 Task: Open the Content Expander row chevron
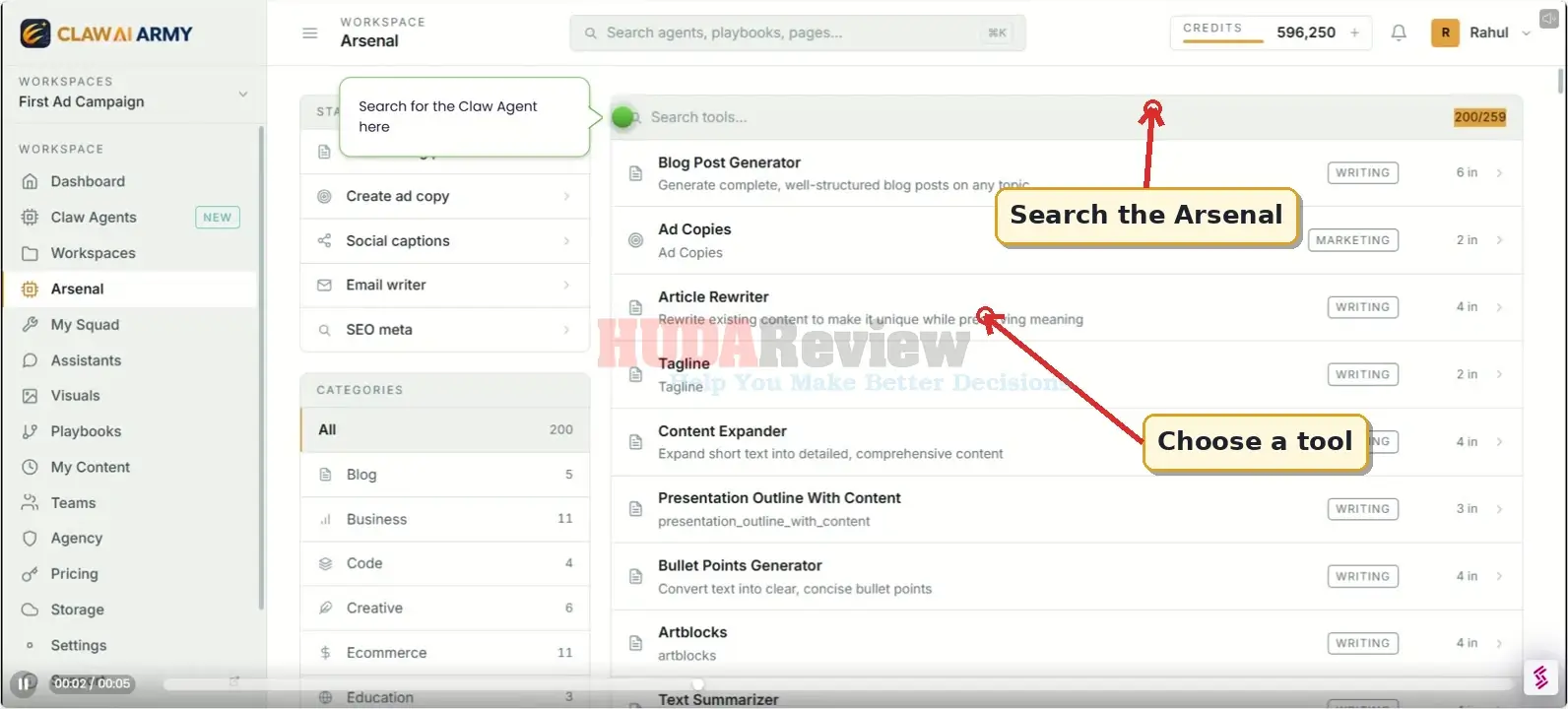(1499, 442)
